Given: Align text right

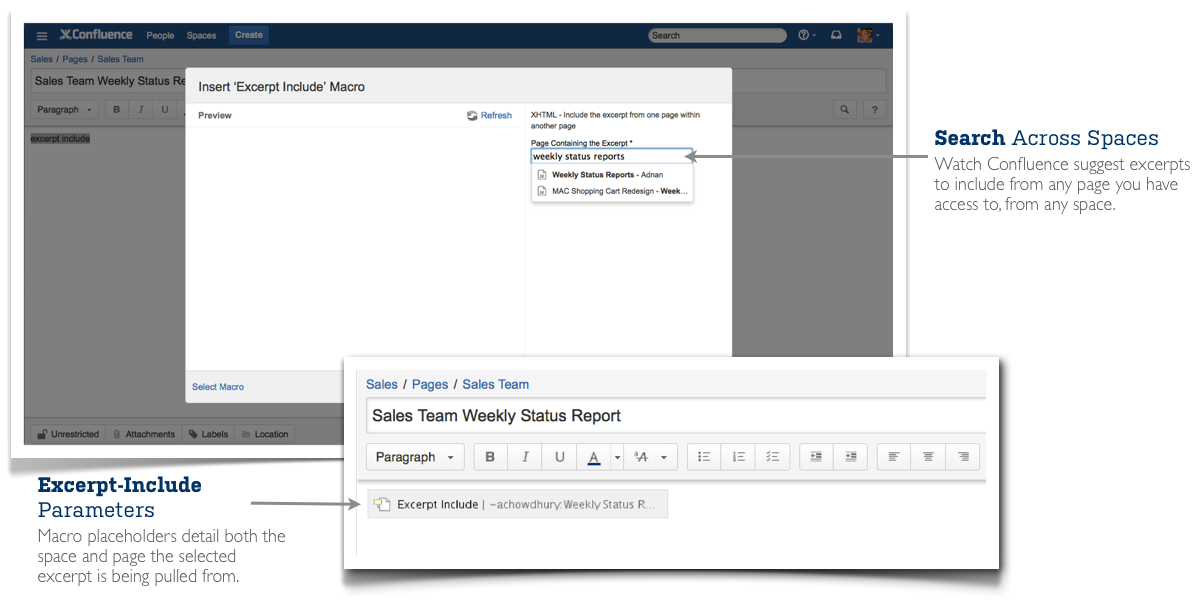Looking at the screenshot, I should pos(963,457).
